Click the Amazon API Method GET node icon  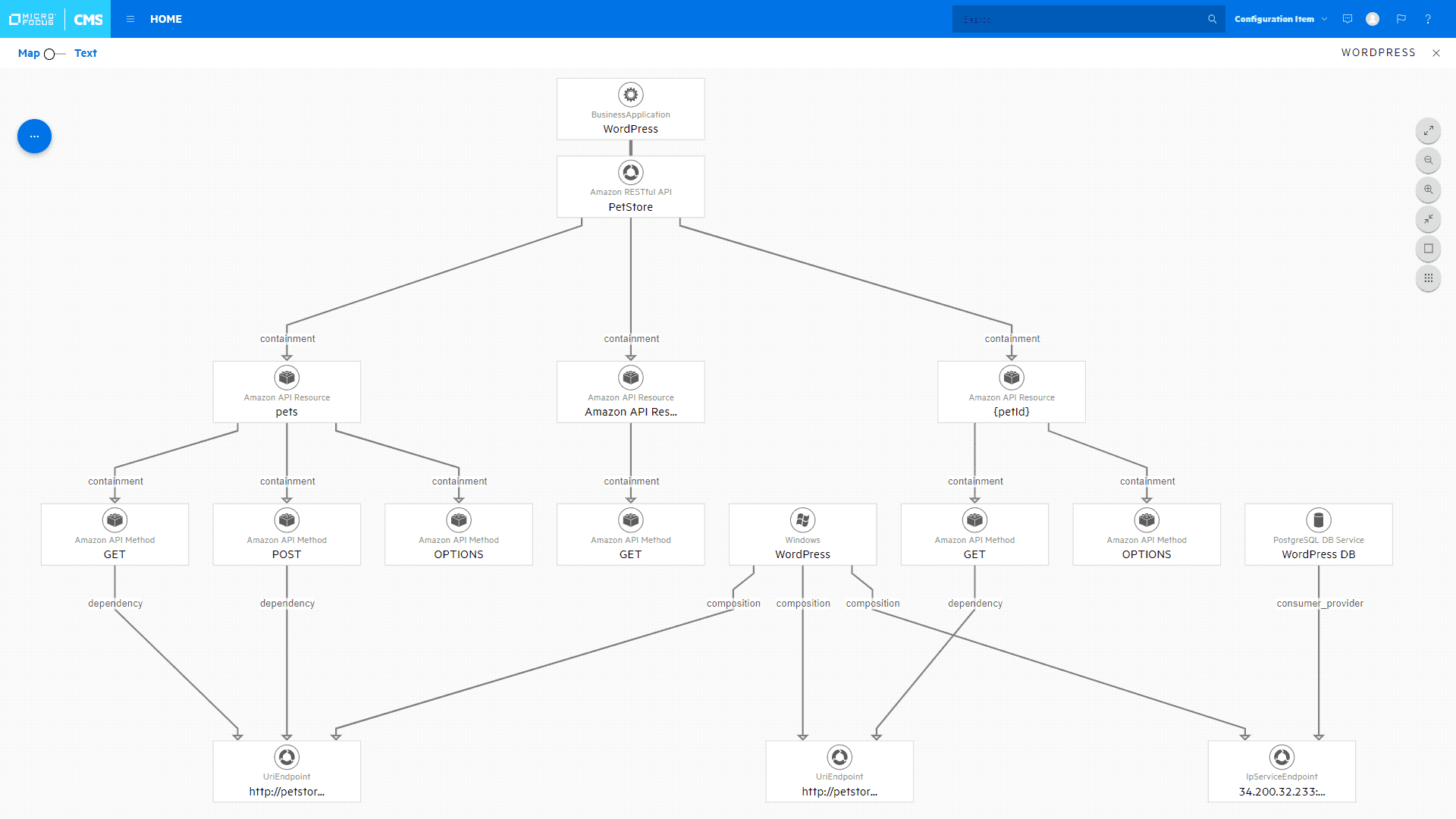tap(114, 519)
